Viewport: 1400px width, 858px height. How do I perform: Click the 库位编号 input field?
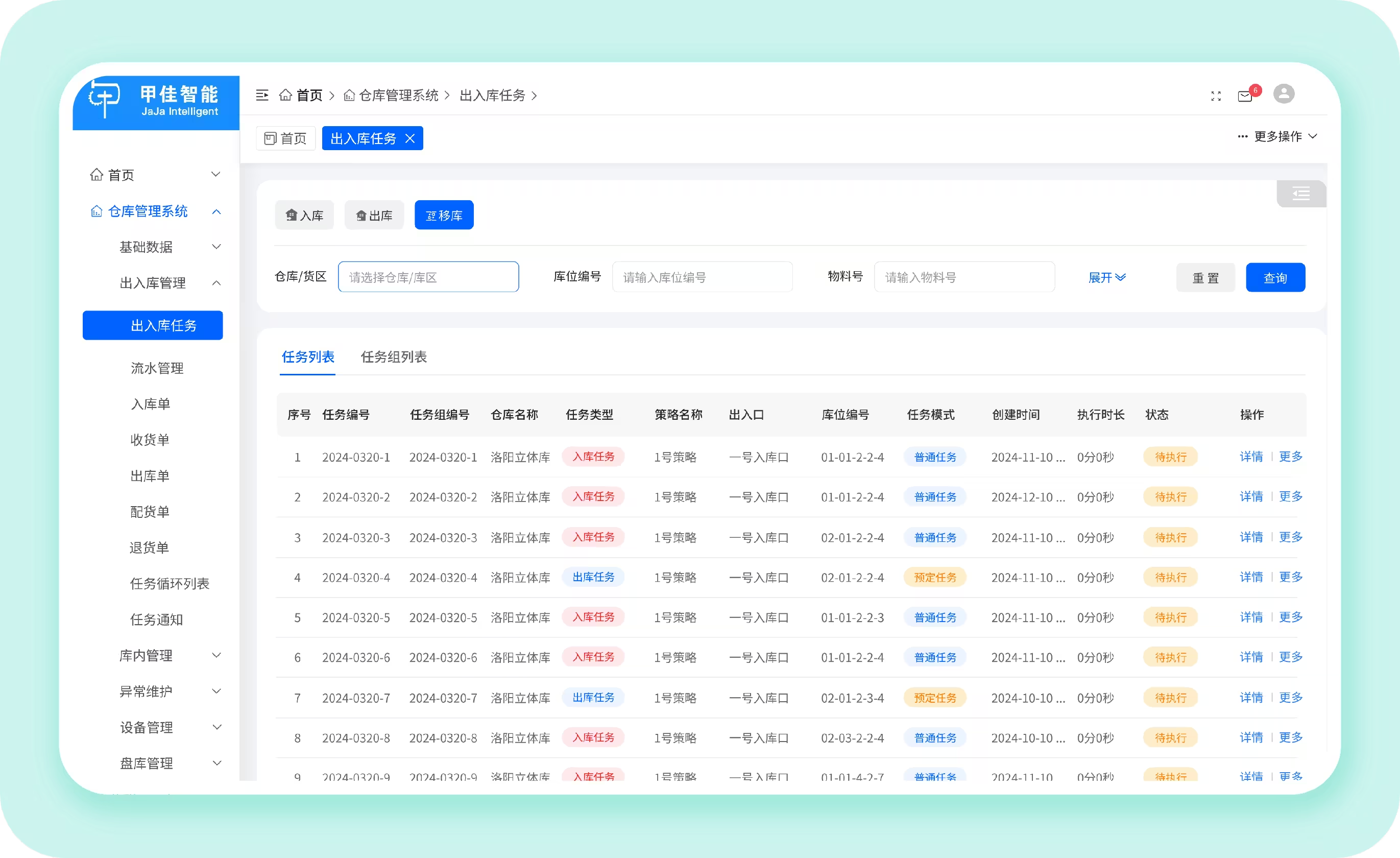click(x=702, y=277)
